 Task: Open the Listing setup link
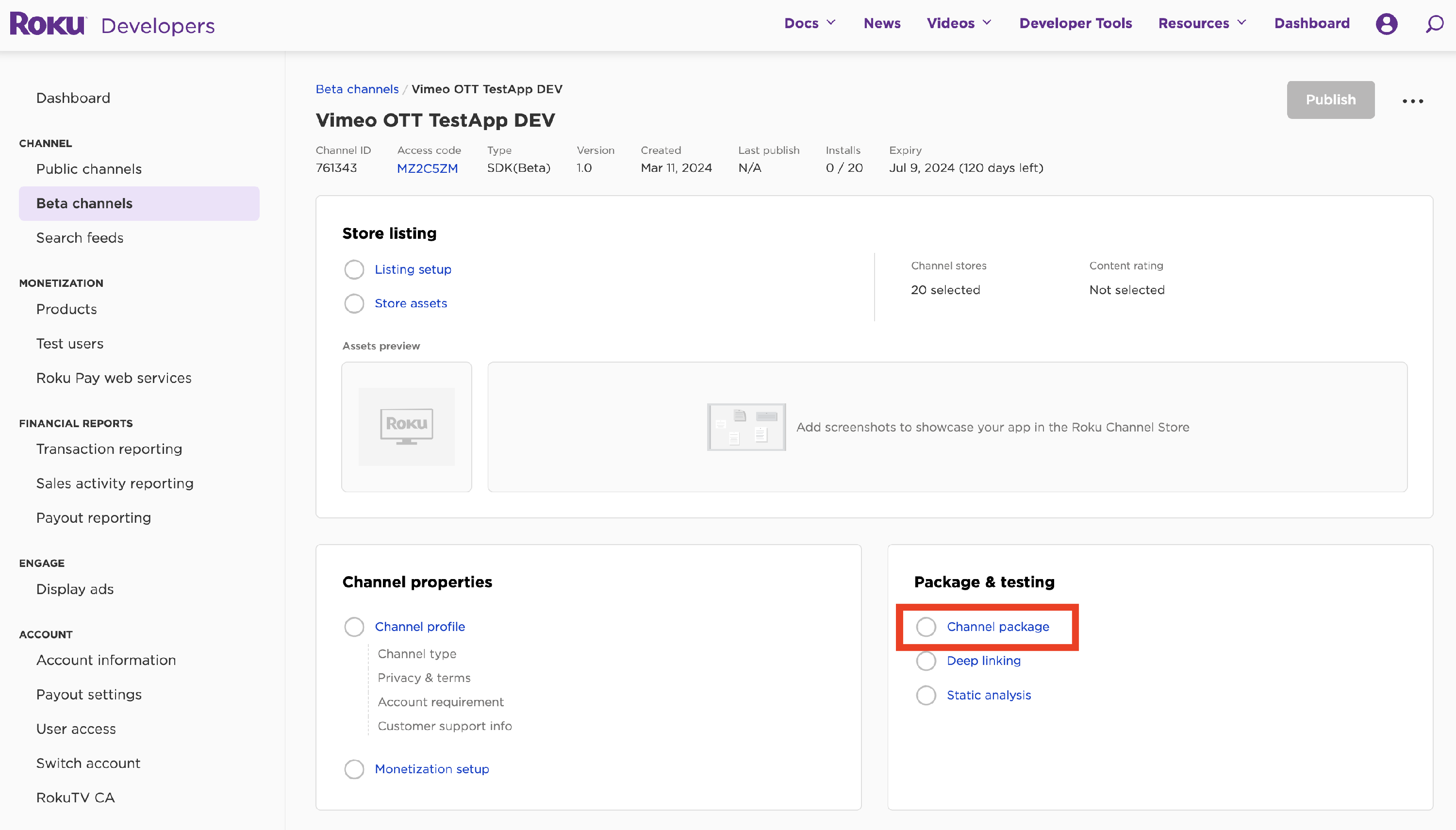point(413,269)
